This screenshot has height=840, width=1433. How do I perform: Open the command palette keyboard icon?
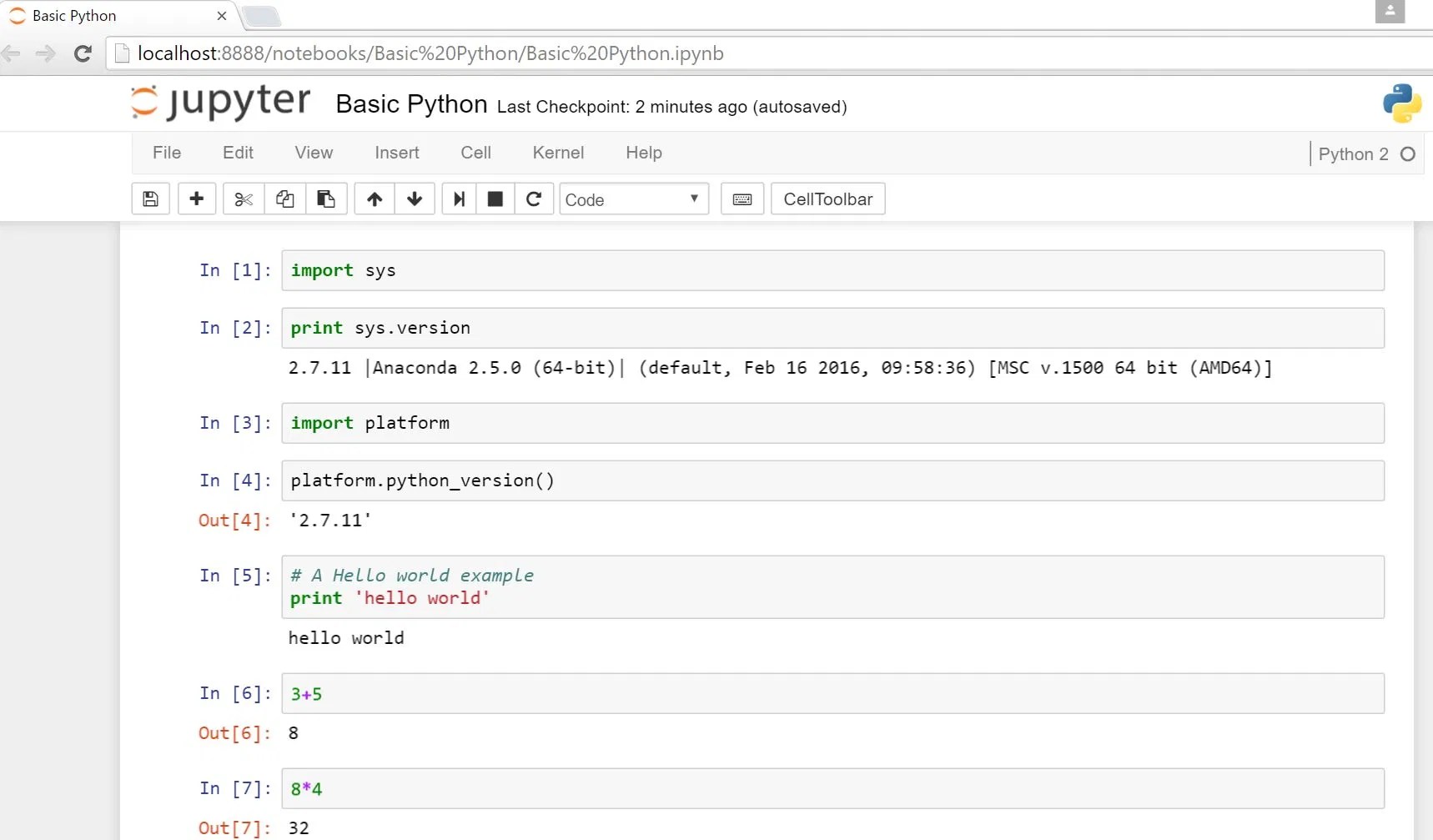[742, 199]
